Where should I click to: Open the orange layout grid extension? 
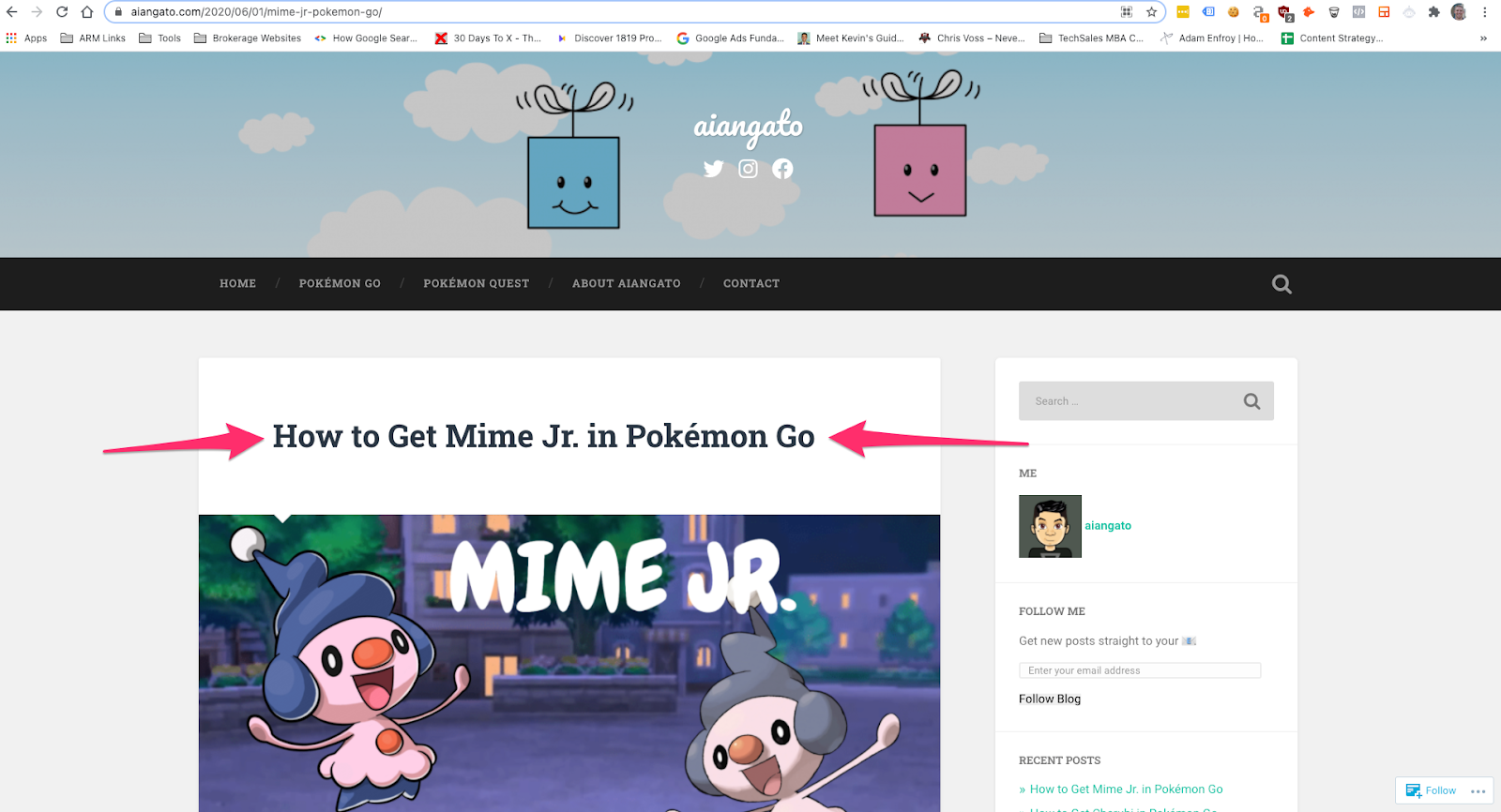coord(1384,12)
